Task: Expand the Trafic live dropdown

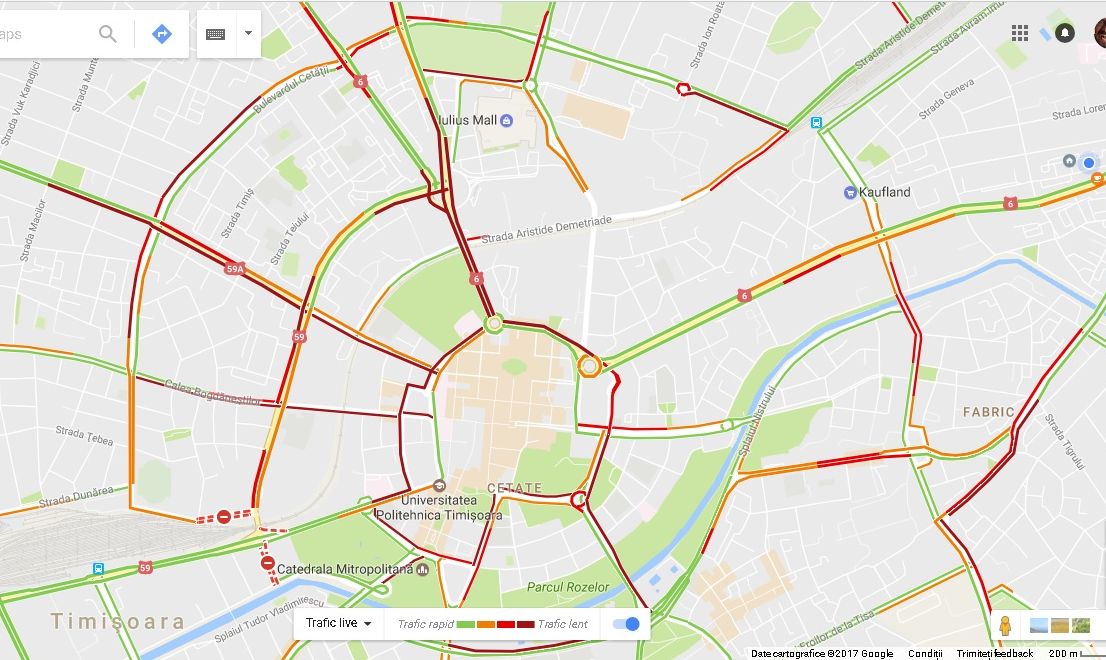Action: click(338, 623)
